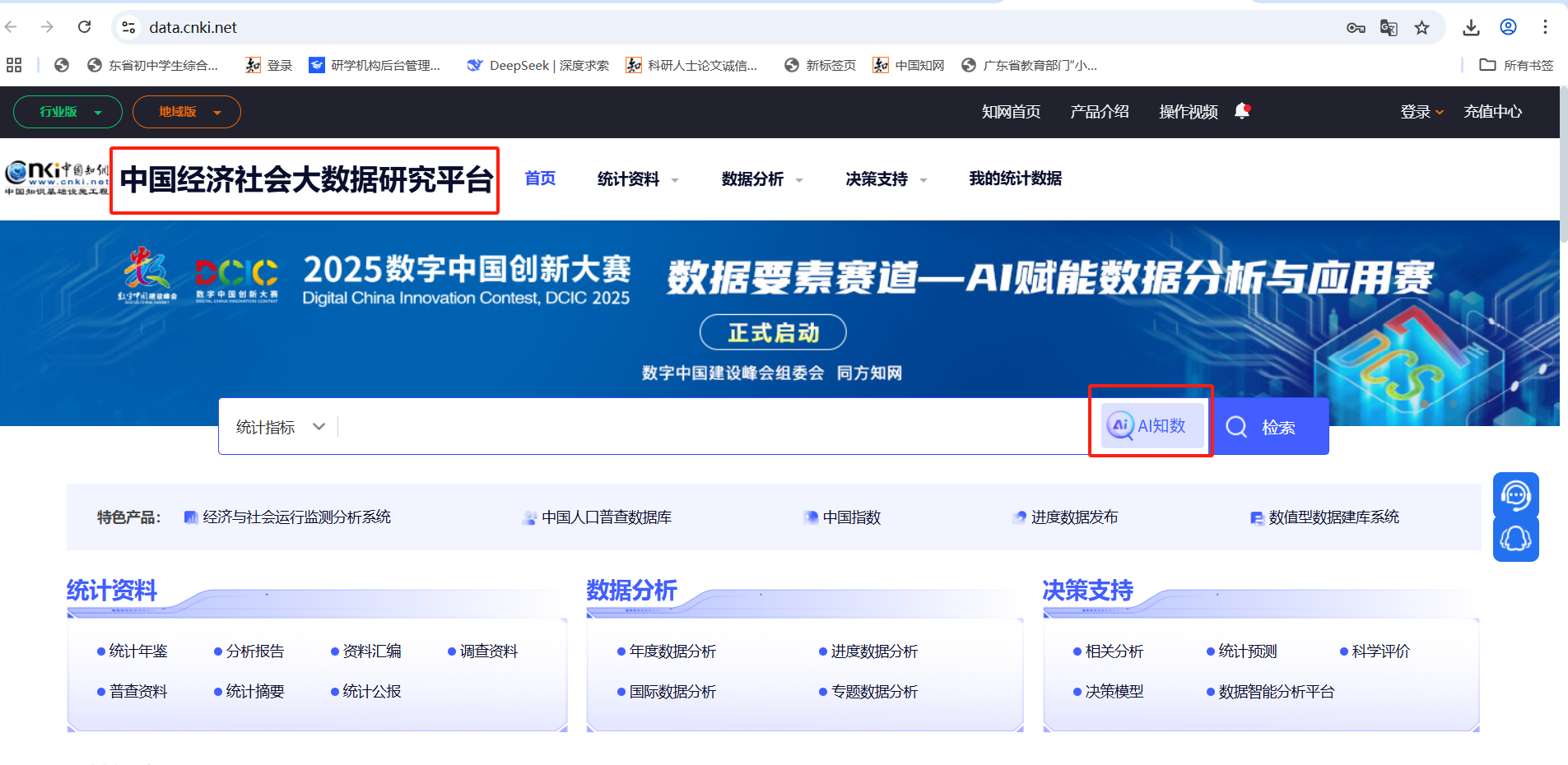Open the 登录 dropdown in top bar
The height and width of the screenshot is (765, 1568).
pos(1421,112)
